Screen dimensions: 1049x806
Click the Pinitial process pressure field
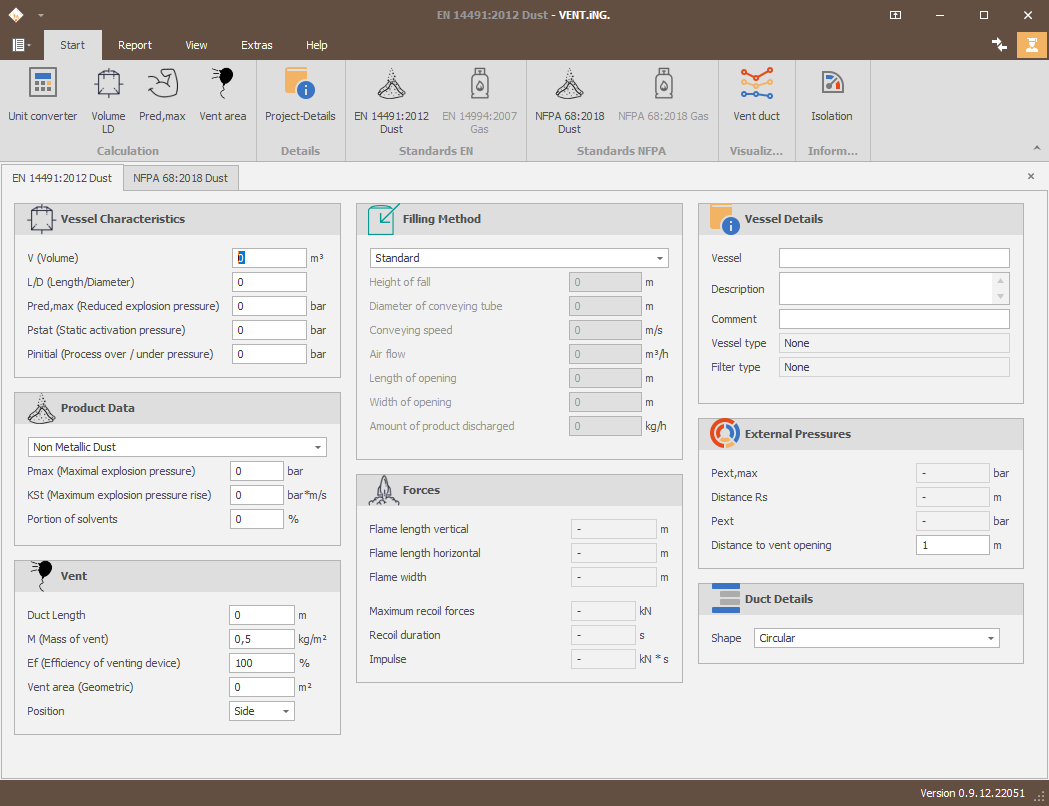click(269, 355)
